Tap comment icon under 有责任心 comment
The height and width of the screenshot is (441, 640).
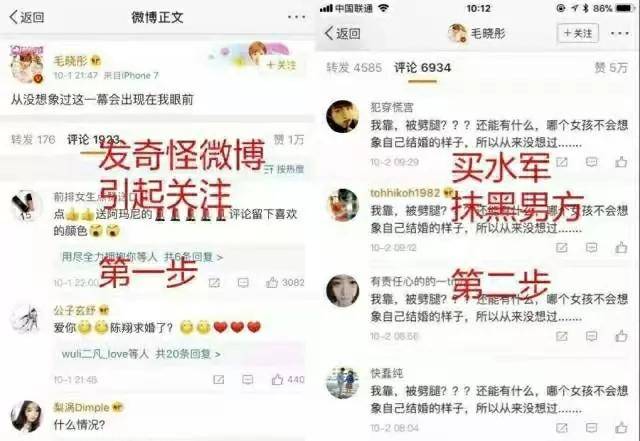(591, 336)
